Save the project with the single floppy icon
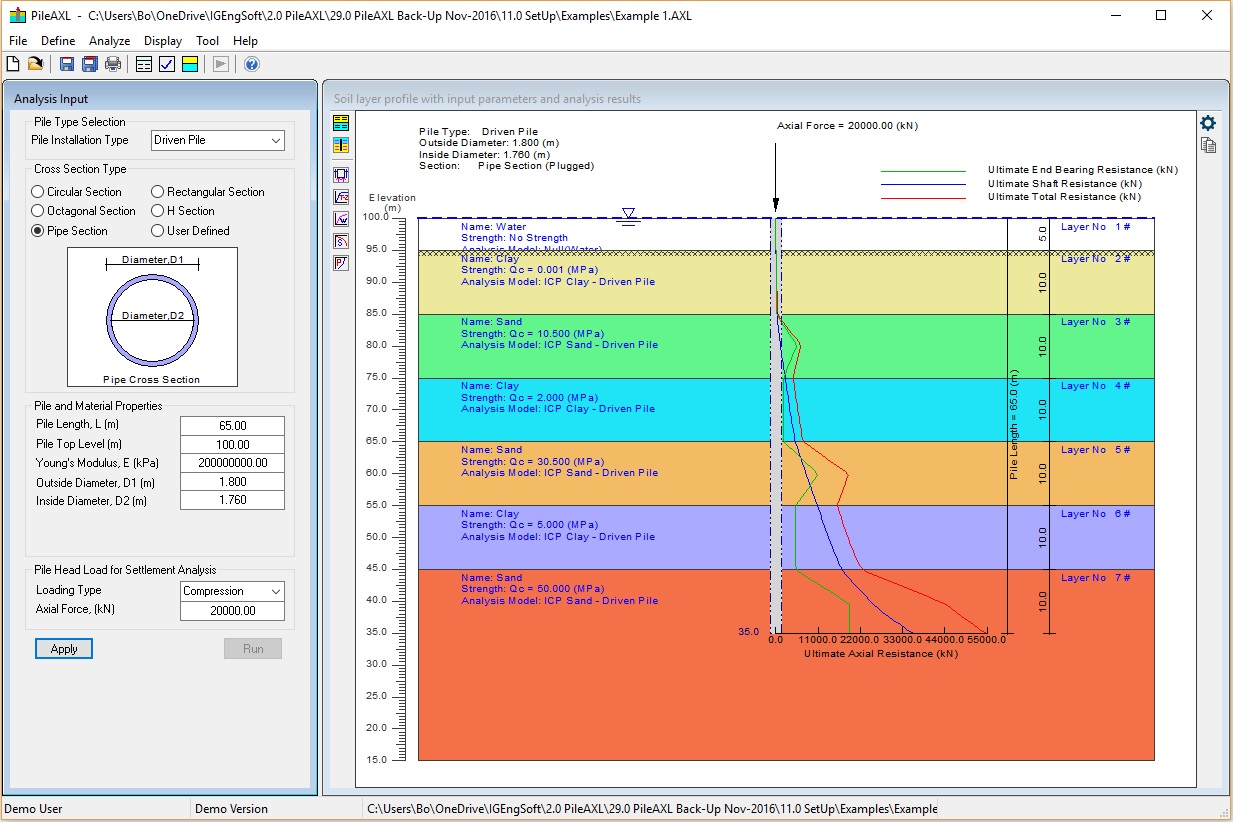The image size is (1233, 822). [x=67, y=64]
